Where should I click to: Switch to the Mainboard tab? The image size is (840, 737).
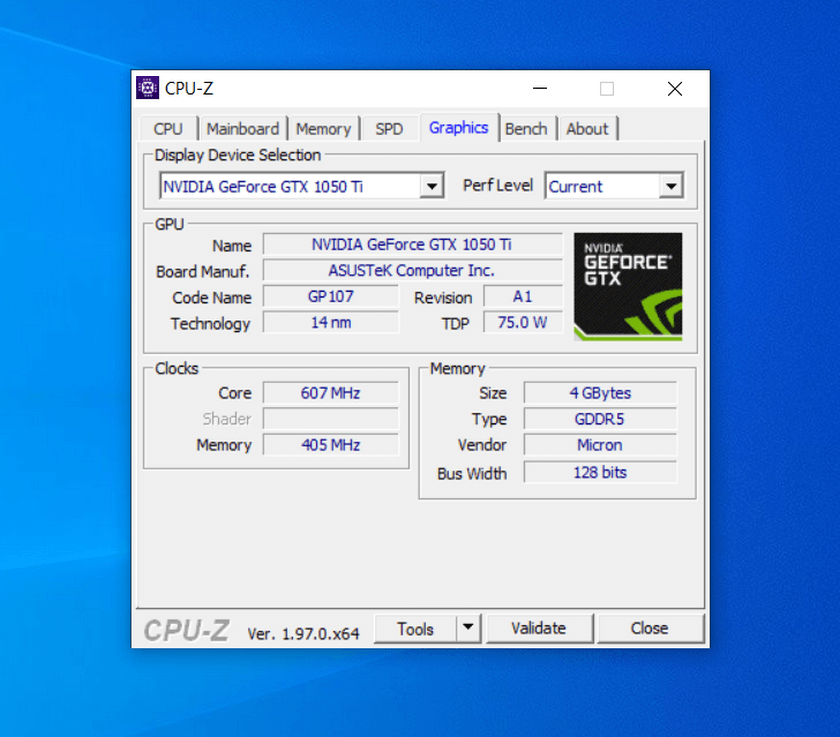click(243, 129)
